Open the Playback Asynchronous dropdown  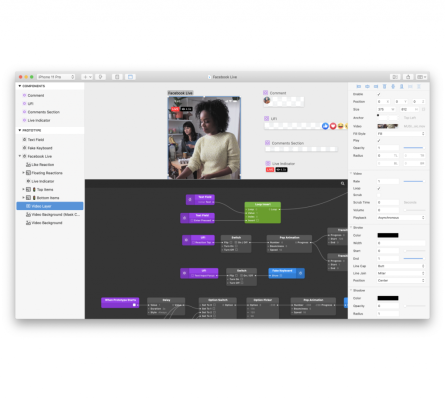tap(401, 218)
